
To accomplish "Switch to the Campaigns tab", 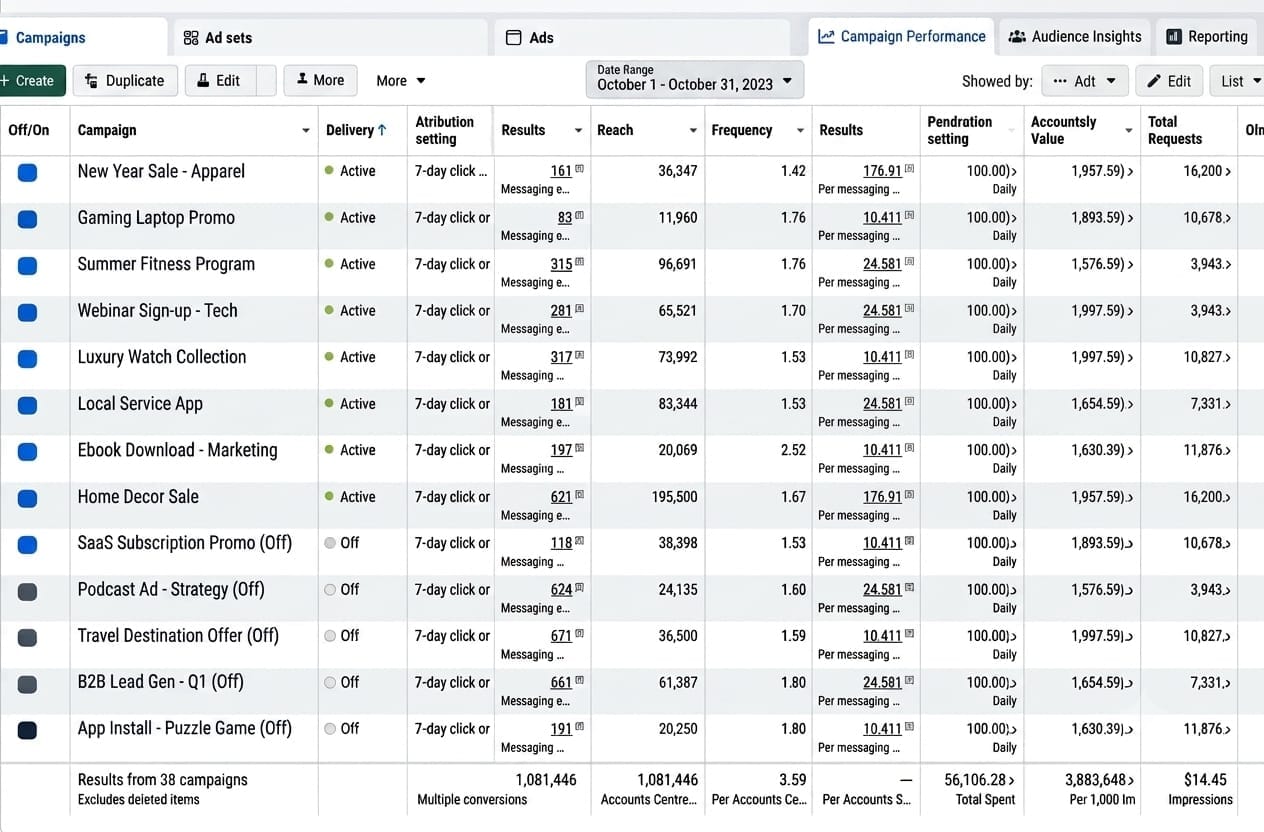I will pyautogui.click(x=84, y=37).
